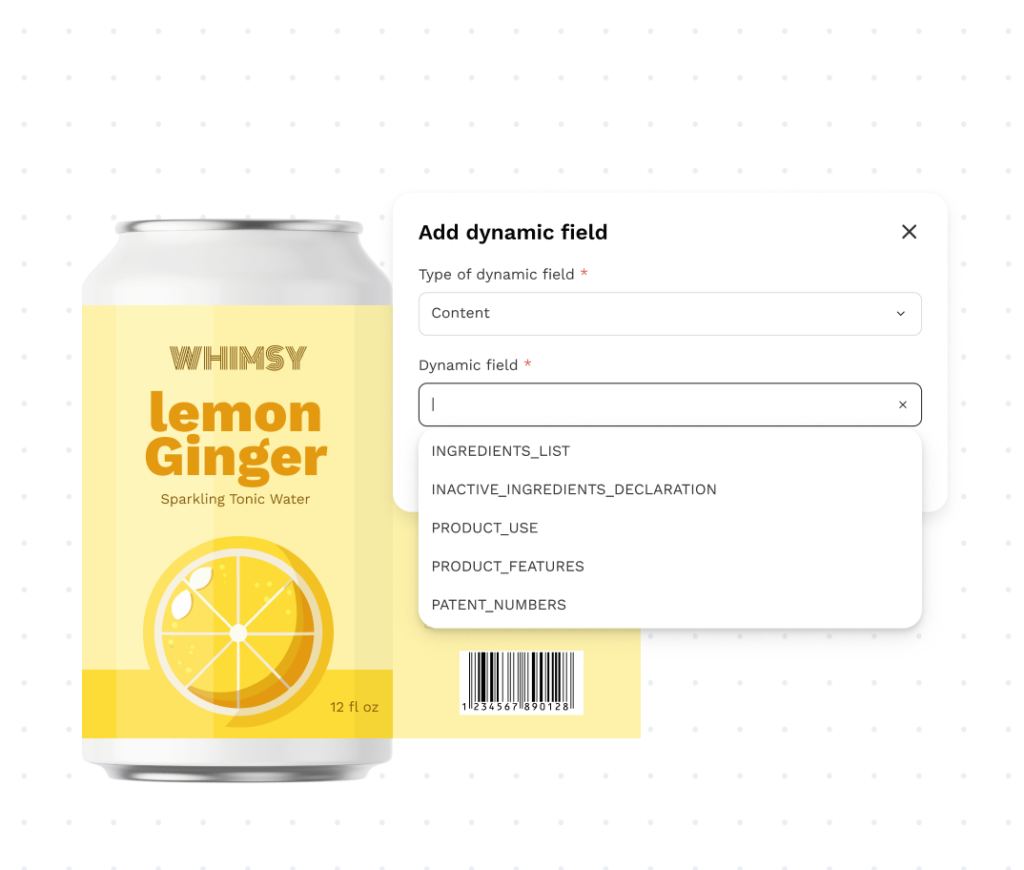The width and height of the screenshot is (1024, 870).
Task: Click the lemon Ginger title text
Action: tap(236, 436)
